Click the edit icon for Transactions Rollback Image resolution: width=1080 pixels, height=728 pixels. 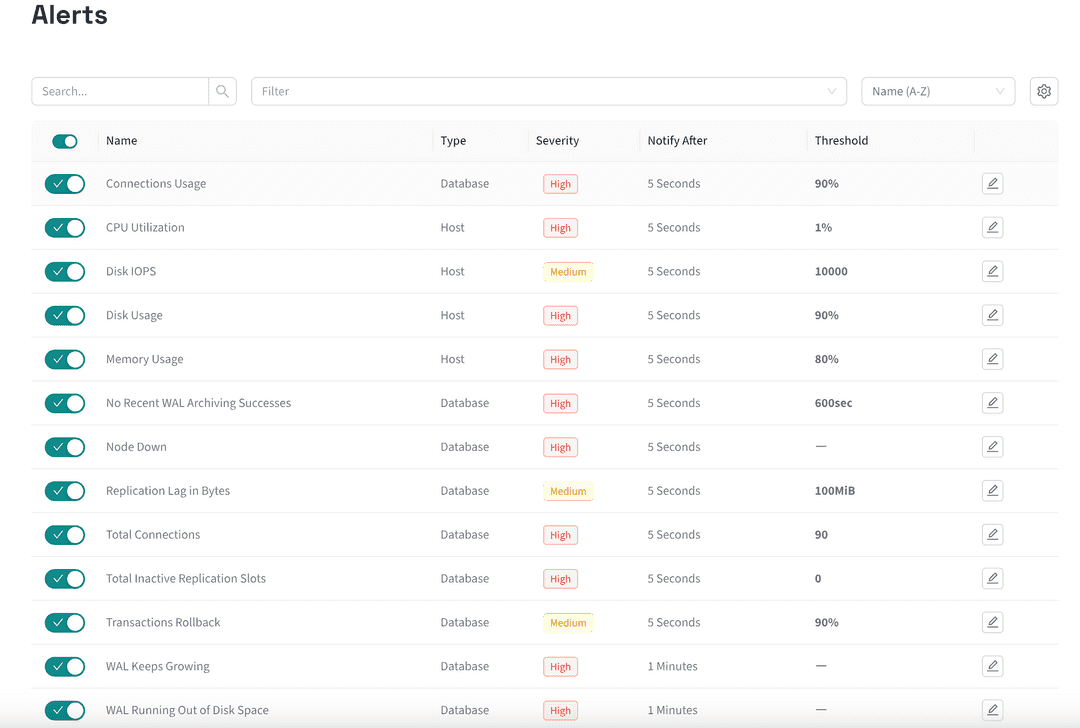[992, 622]
